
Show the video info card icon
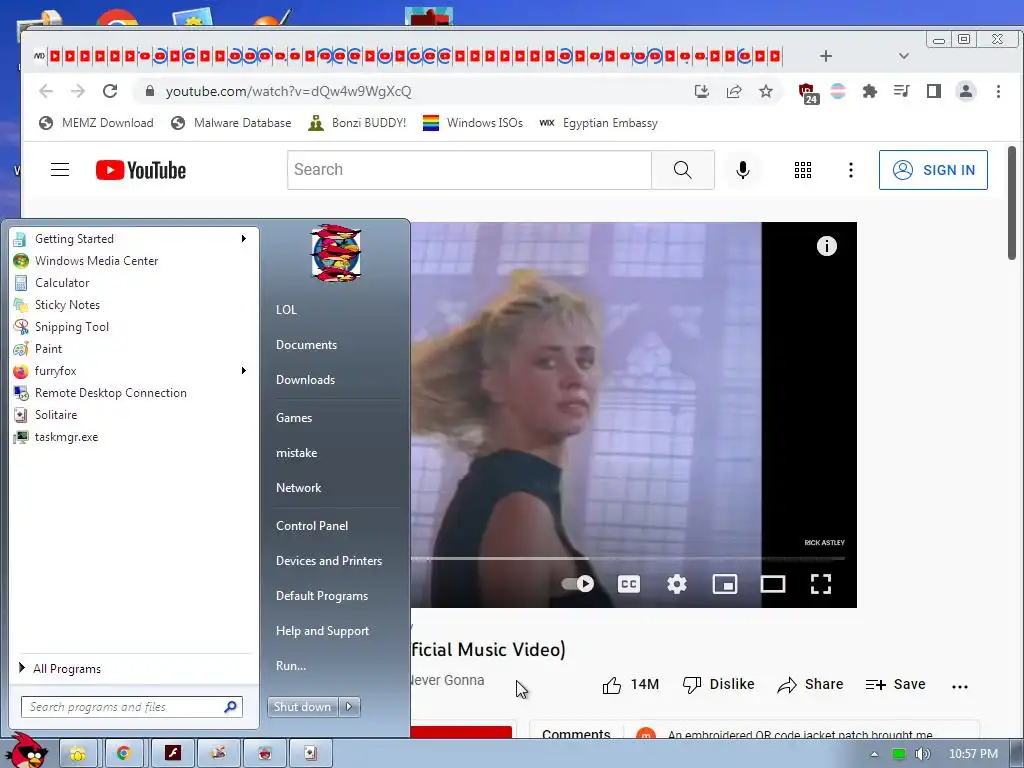pos(827,246)
